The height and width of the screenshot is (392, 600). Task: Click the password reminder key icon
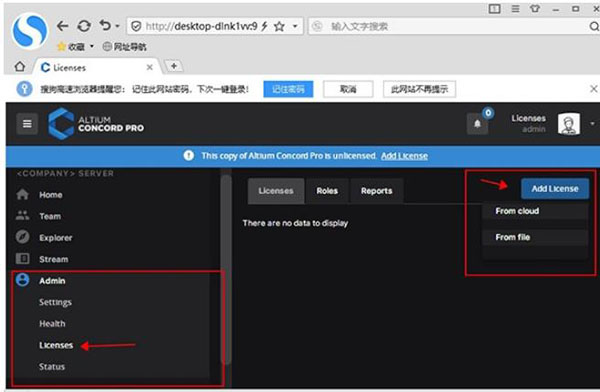24,89
